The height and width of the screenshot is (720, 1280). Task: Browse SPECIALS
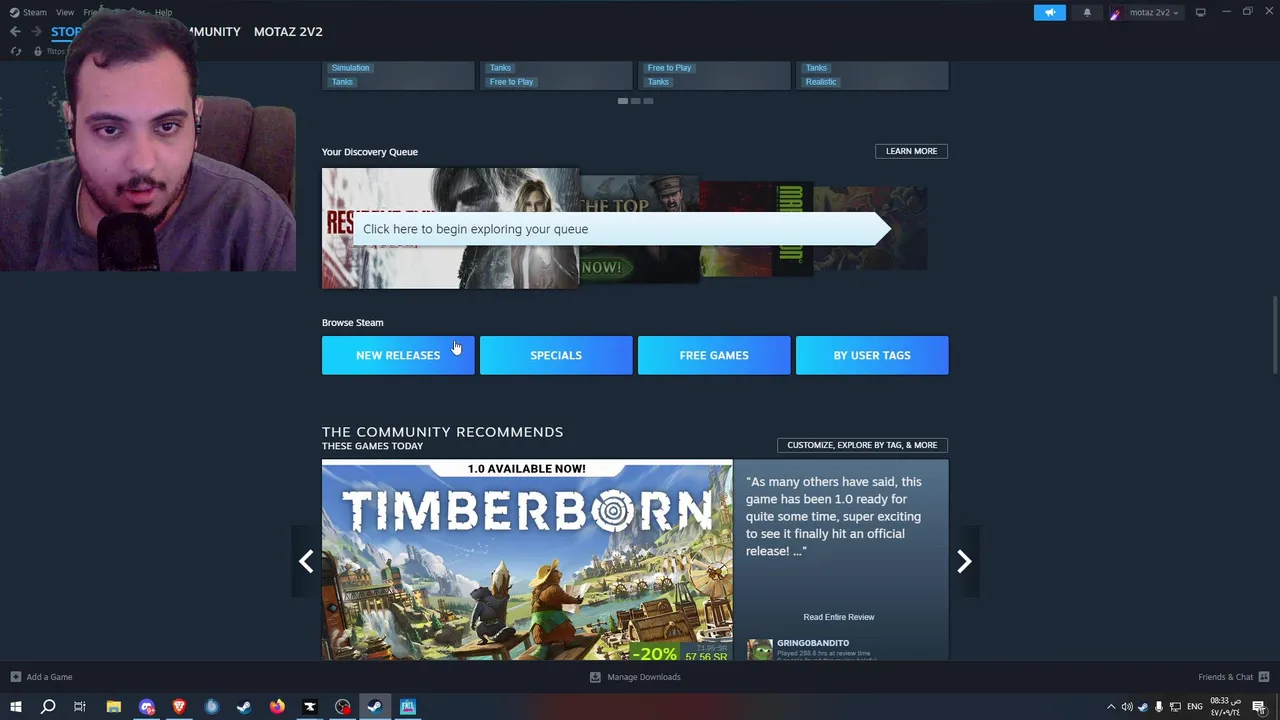pos(556,355)
